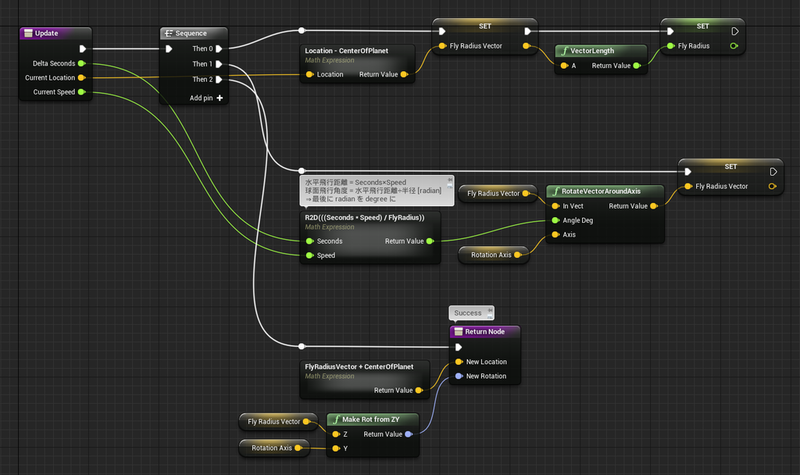
Task: Select the Location - CenterOfPlanet expression title
Action: click(x=346, y=51)
